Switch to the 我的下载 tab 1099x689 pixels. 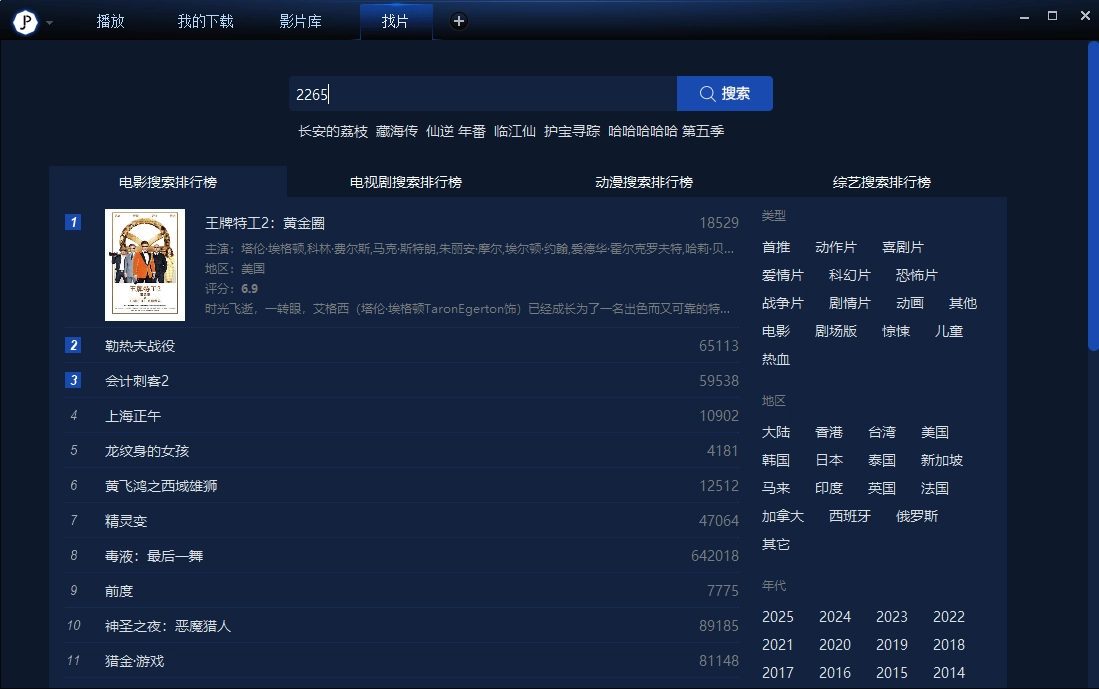tap(205, 21)
